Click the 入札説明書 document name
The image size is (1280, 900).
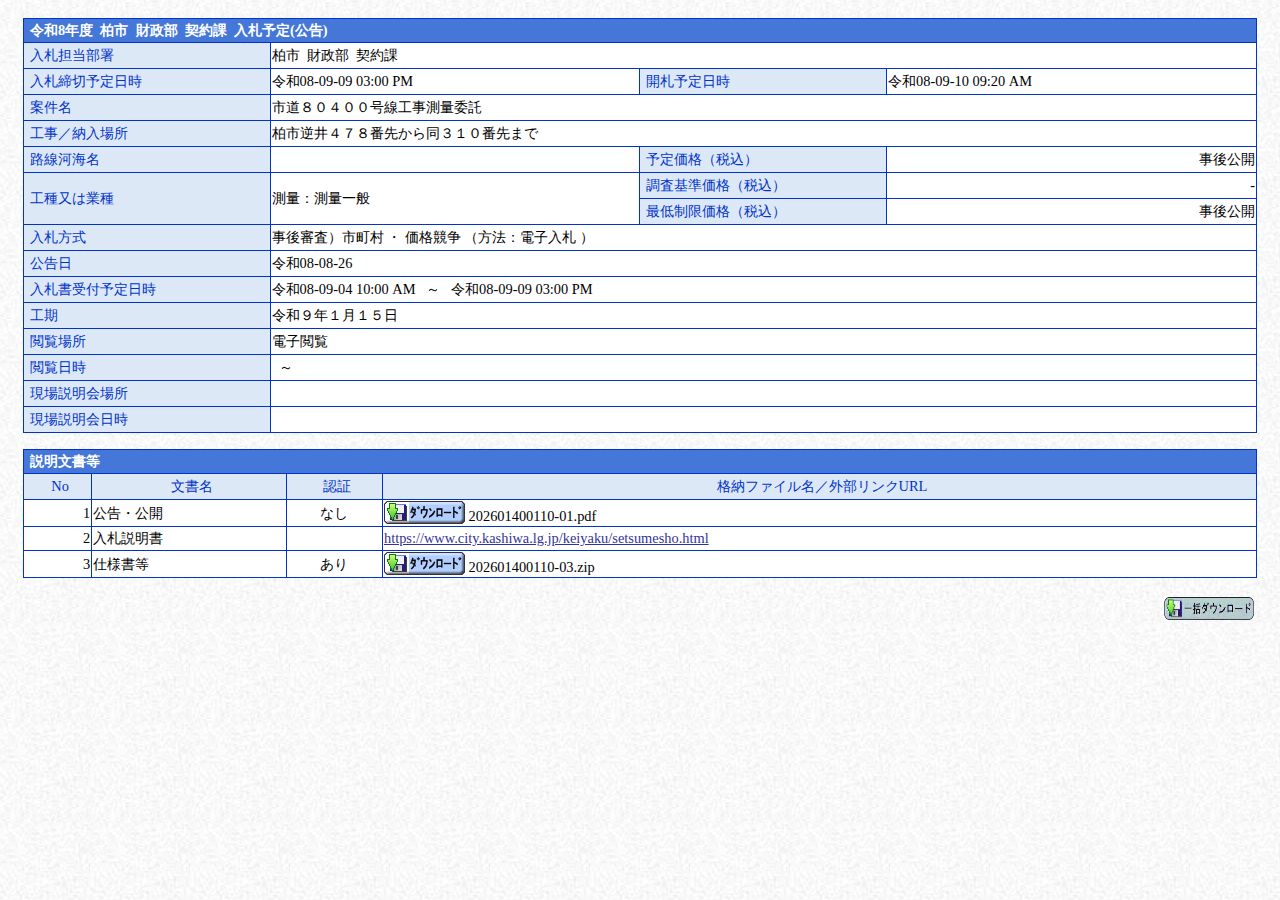(128, 538)
